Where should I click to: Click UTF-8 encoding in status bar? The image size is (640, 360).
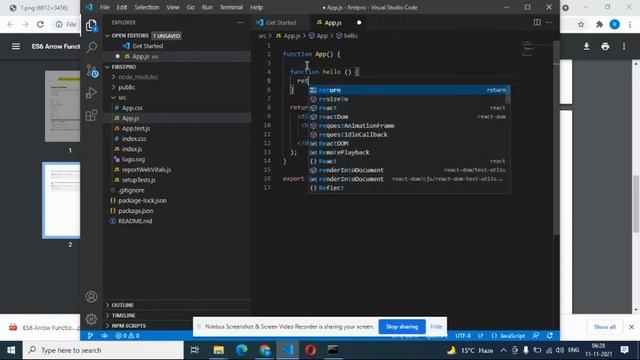[x=463, y=336]
